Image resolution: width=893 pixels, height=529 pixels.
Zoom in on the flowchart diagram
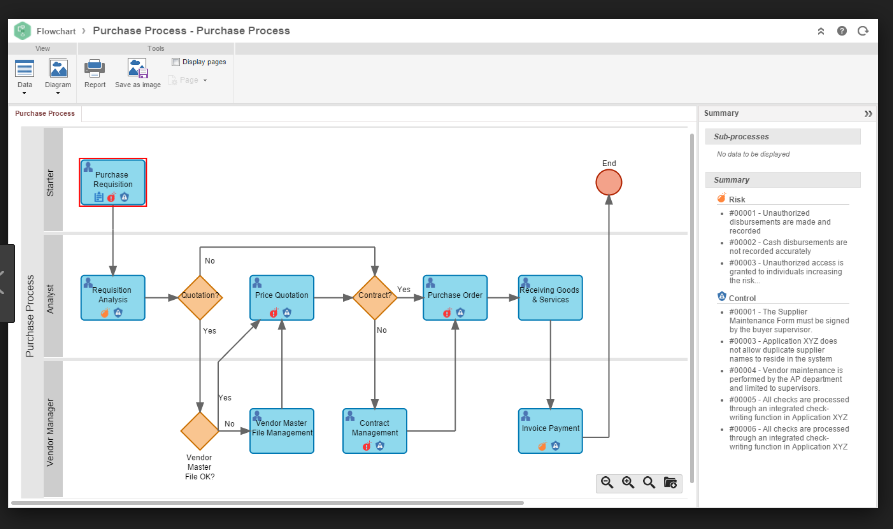(x=628, y=482)
